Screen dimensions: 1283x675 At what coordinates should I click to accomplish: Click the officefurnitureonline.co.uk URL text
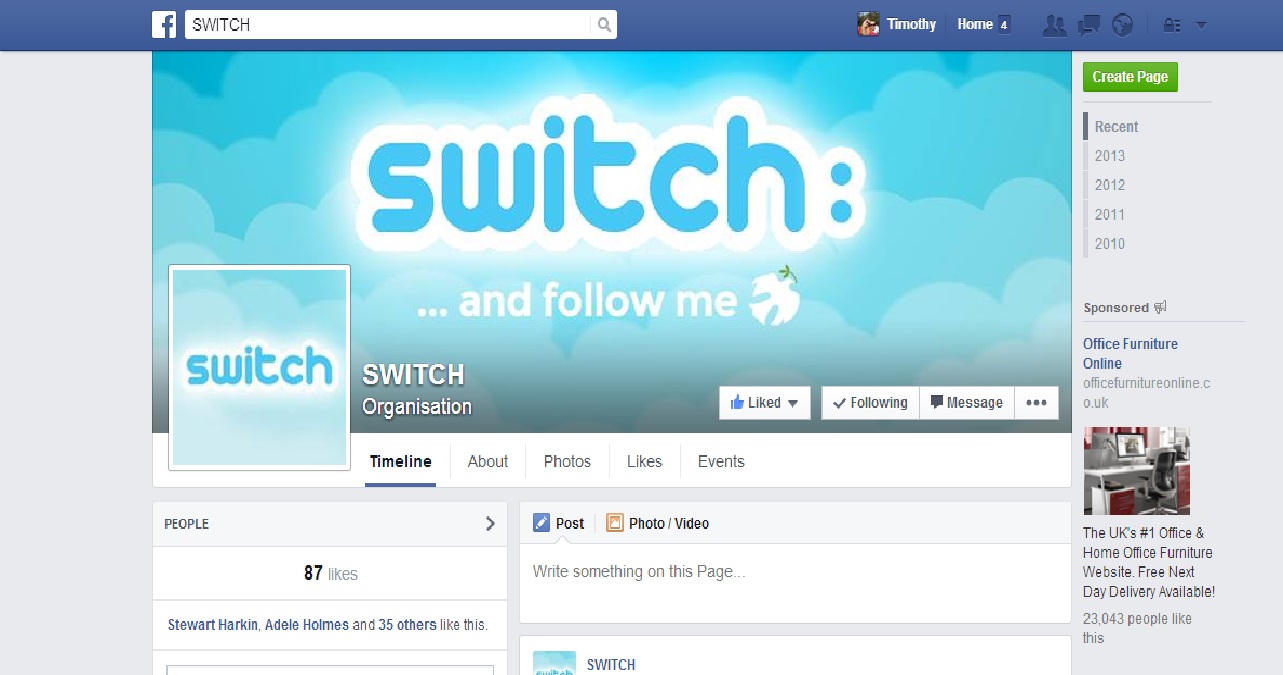coord(1147,393)
